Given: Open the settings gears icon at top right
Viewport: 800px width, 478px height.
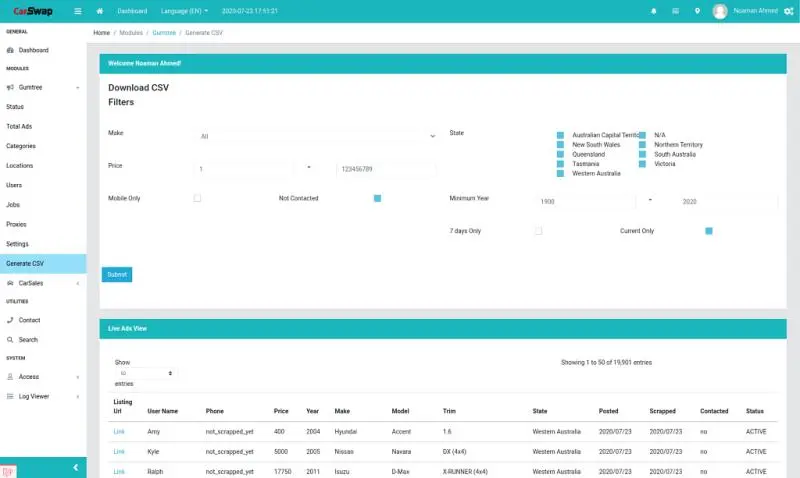Looking at the screenshot, I should click(788, 11).
